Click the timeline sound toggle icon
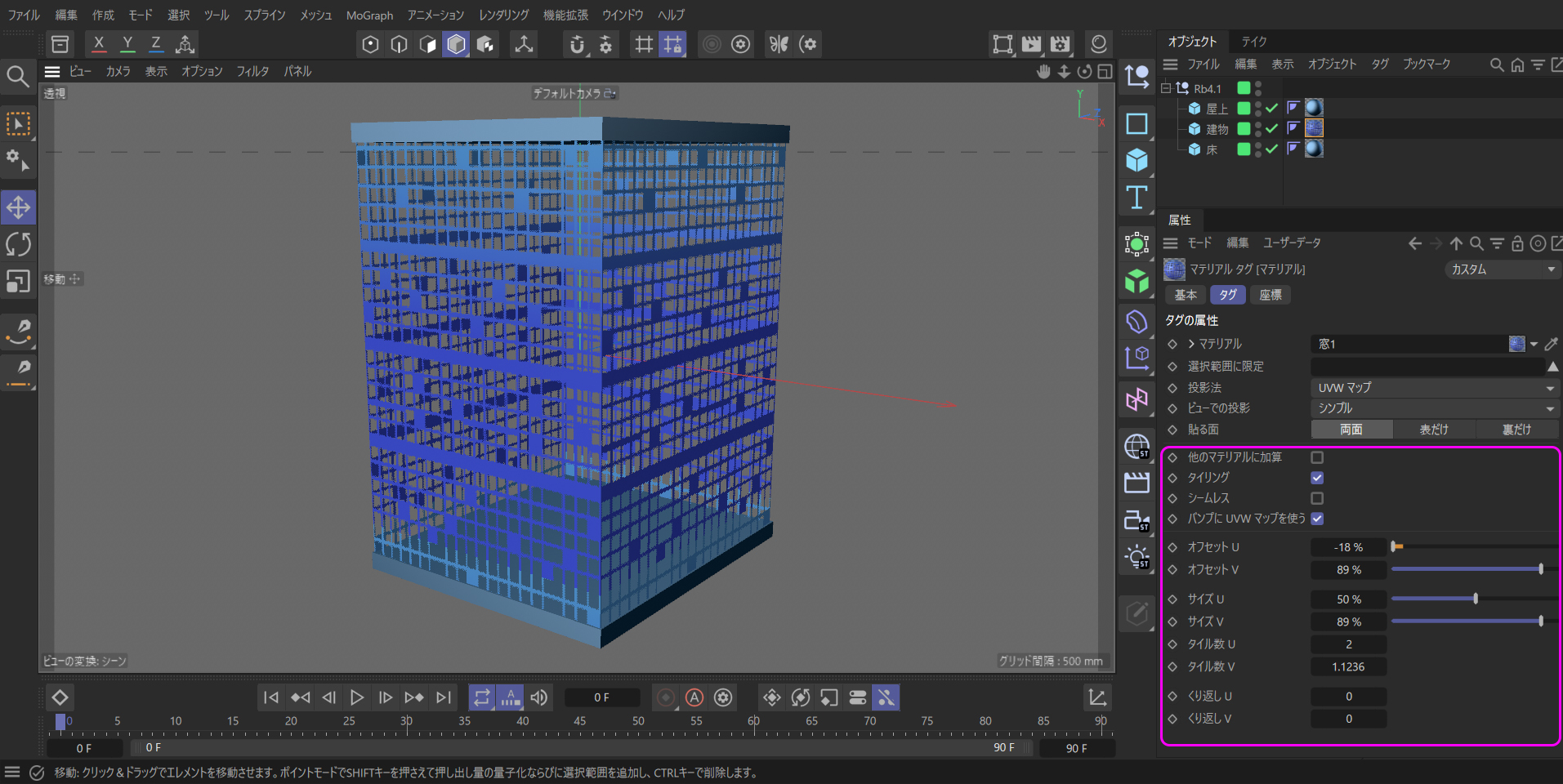This screenshot has height=784, width=1563. click(539, 697)
